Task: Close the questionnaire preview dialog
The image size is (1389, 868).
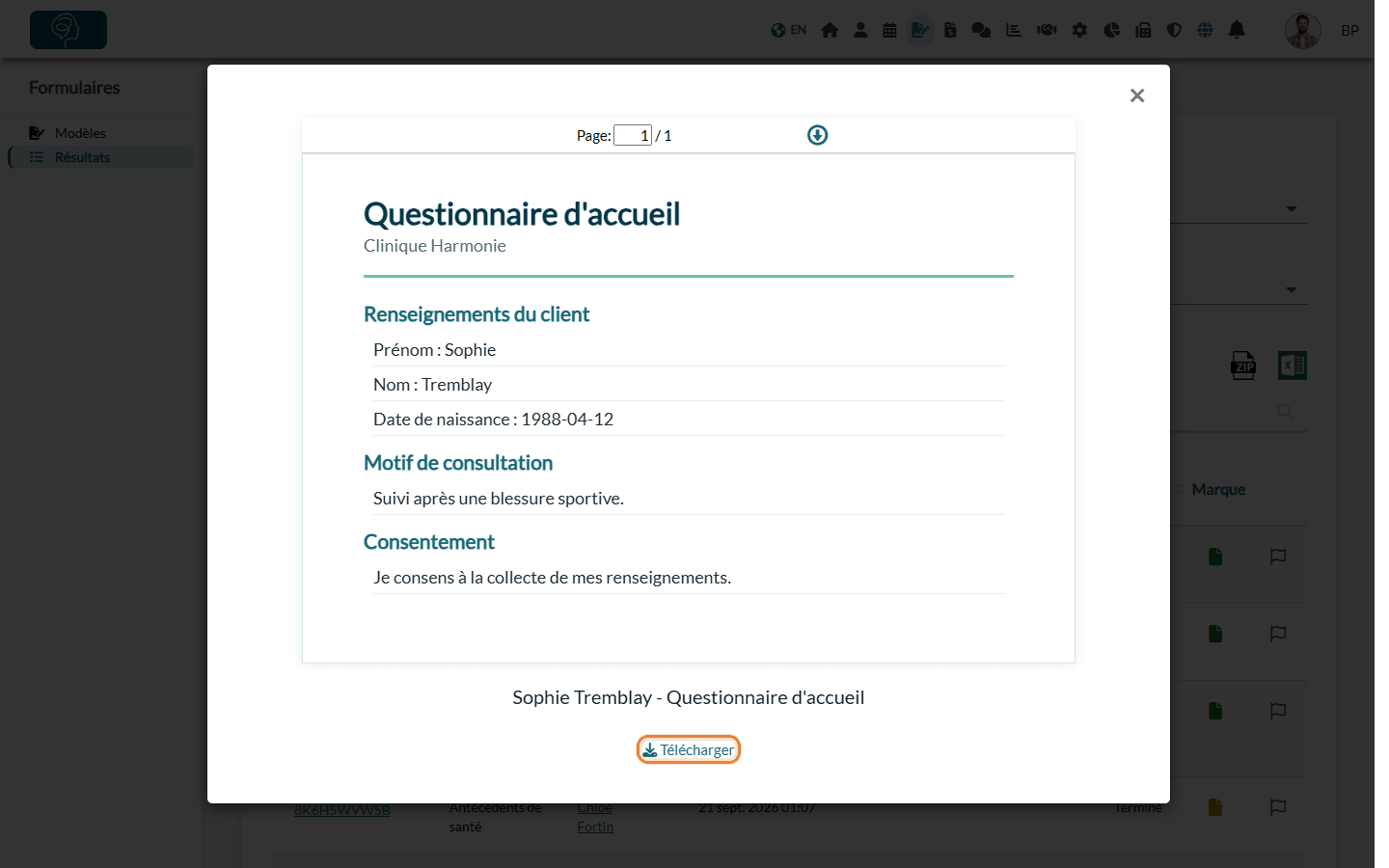Action: tap(1137, 95)
